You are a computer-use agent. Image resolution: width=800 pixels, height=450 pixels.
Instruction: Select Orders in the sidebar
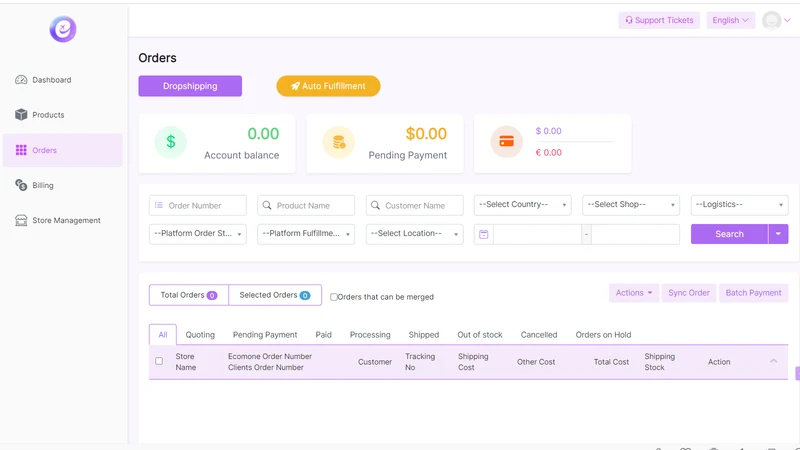(x=62, y=150)
